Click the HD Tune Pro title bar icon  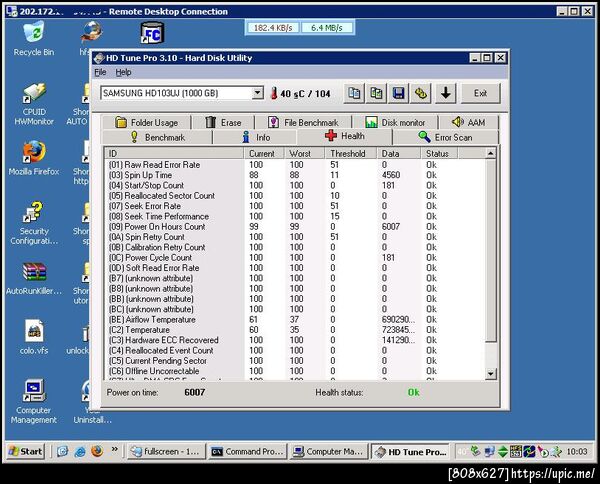99,58
